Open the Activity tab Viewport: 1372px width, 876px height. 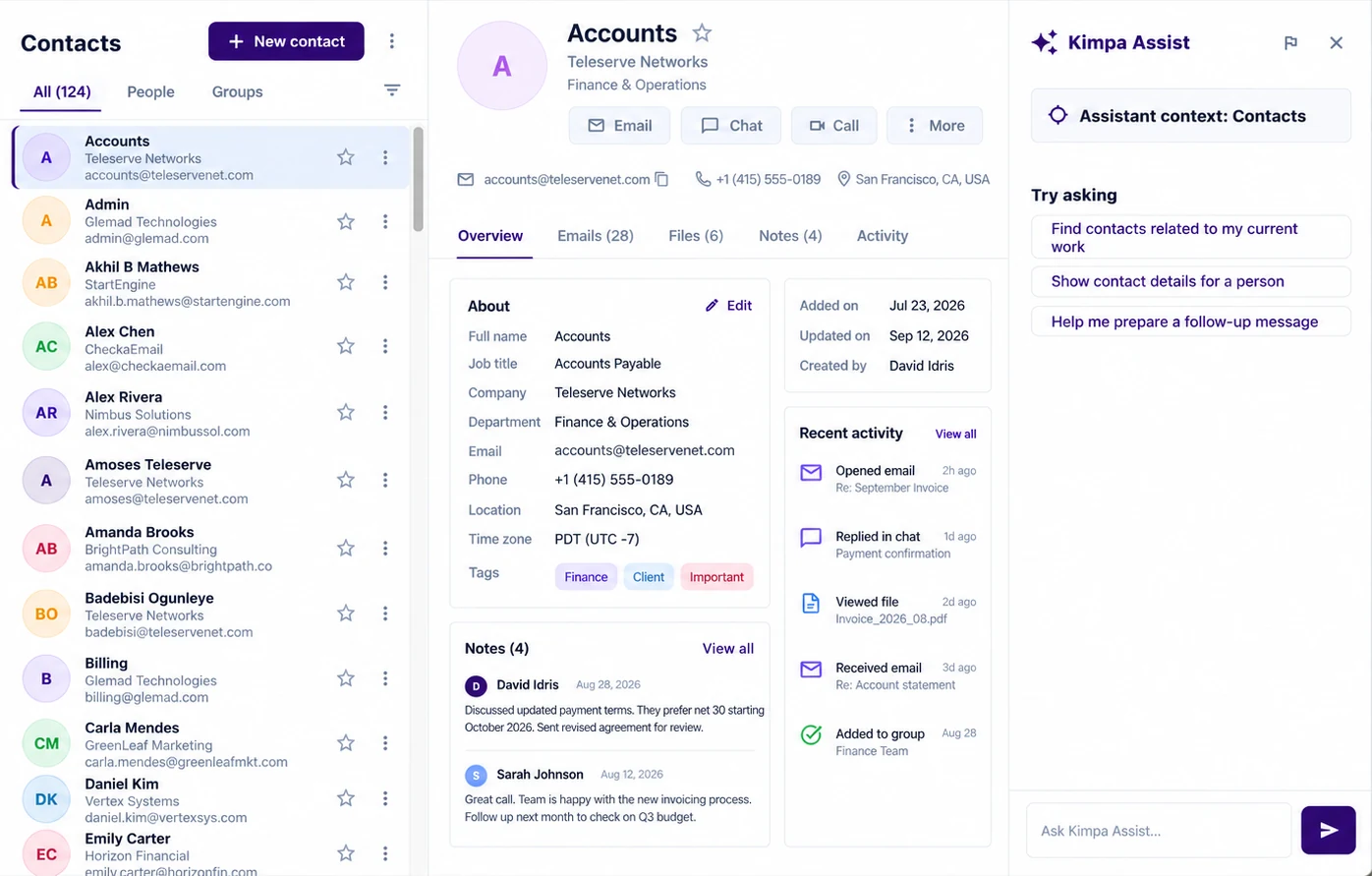[883, 236]
